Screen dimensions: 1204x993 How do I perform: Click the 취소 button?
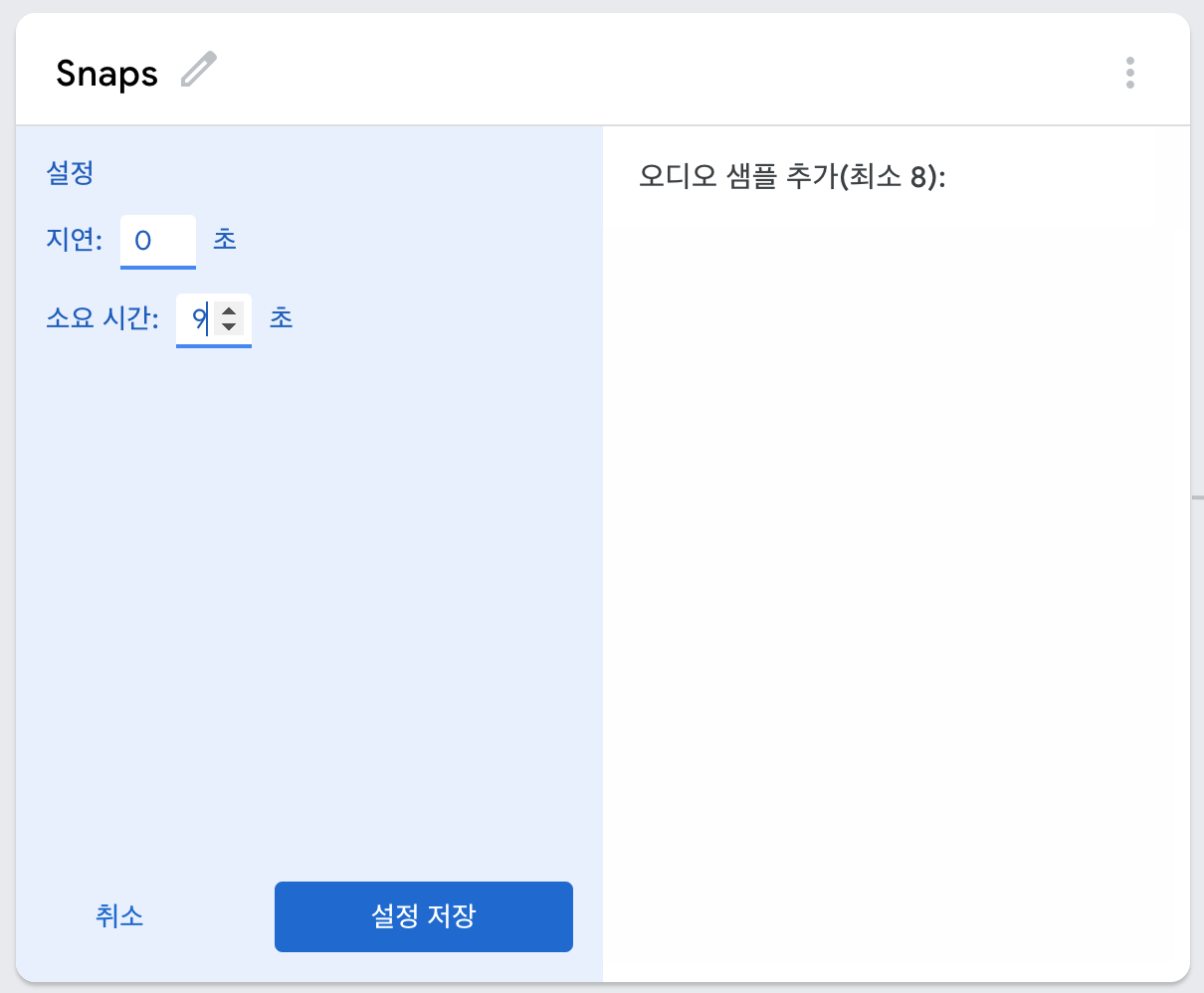(x=119, y=915)
